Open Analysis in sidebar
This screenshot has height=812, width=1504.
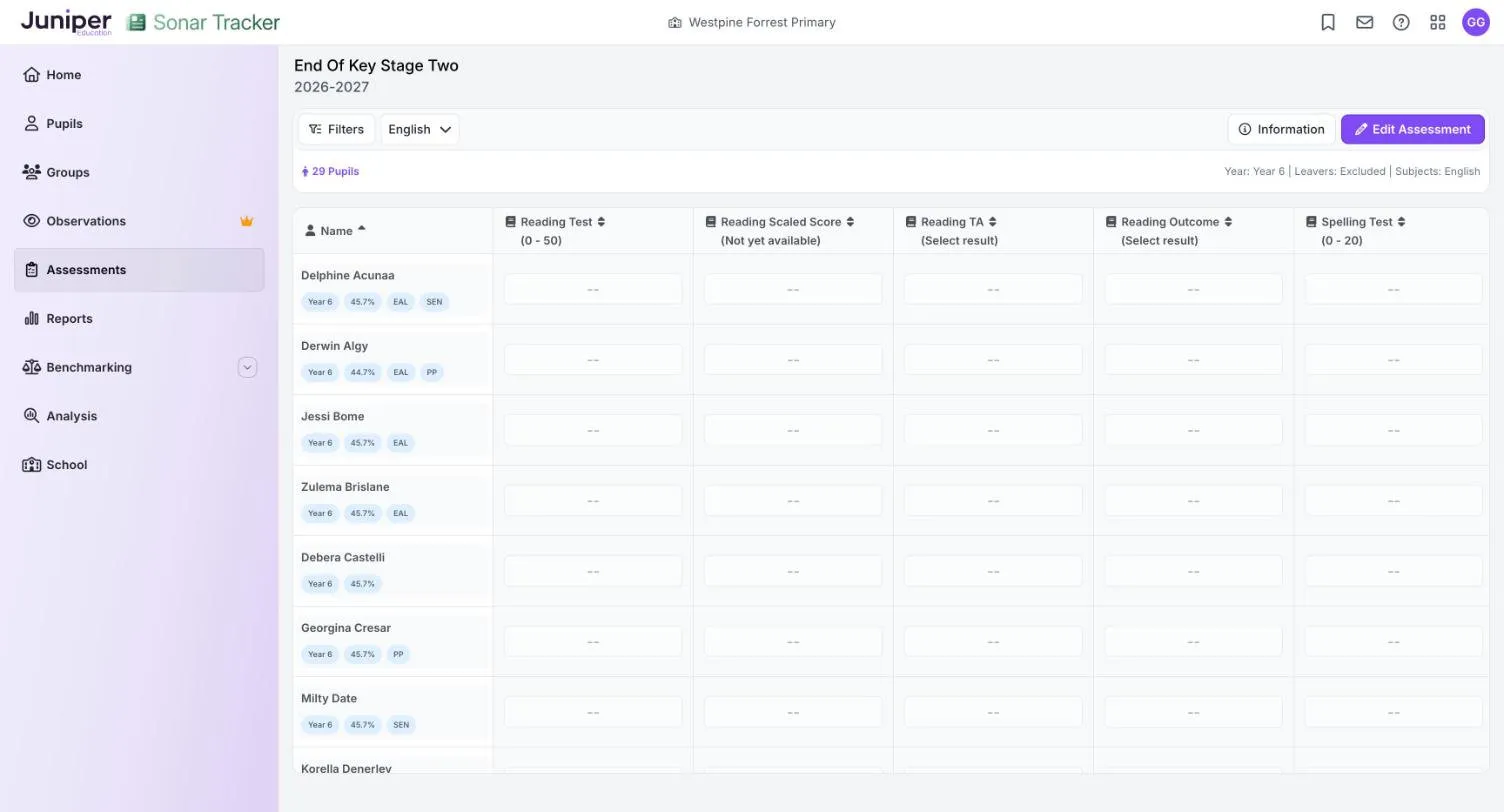click(139, 416)
